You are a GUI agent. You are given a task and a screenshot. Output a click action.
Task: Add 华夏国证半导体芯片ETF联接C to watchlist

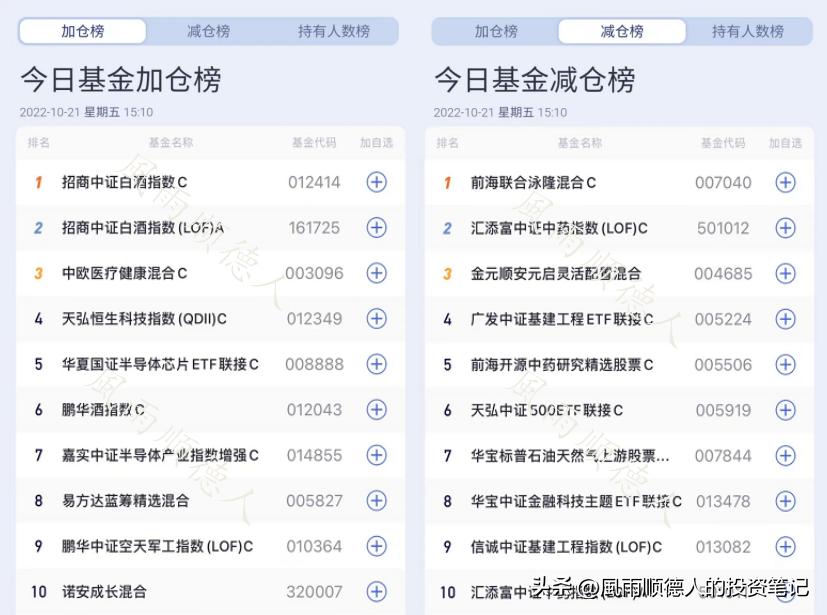click(377, 364)
